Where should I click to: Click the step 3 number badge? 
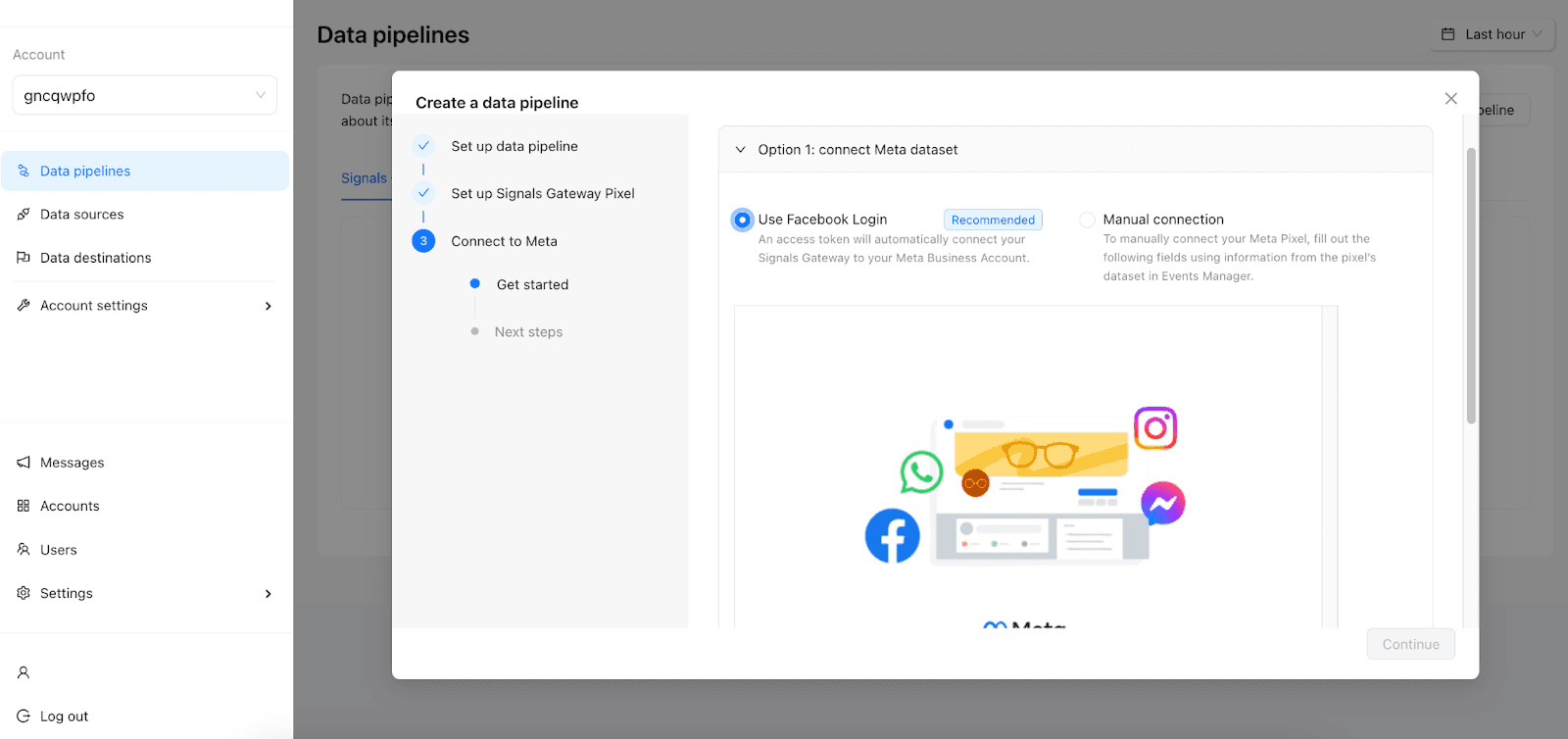tap(423, 241)
